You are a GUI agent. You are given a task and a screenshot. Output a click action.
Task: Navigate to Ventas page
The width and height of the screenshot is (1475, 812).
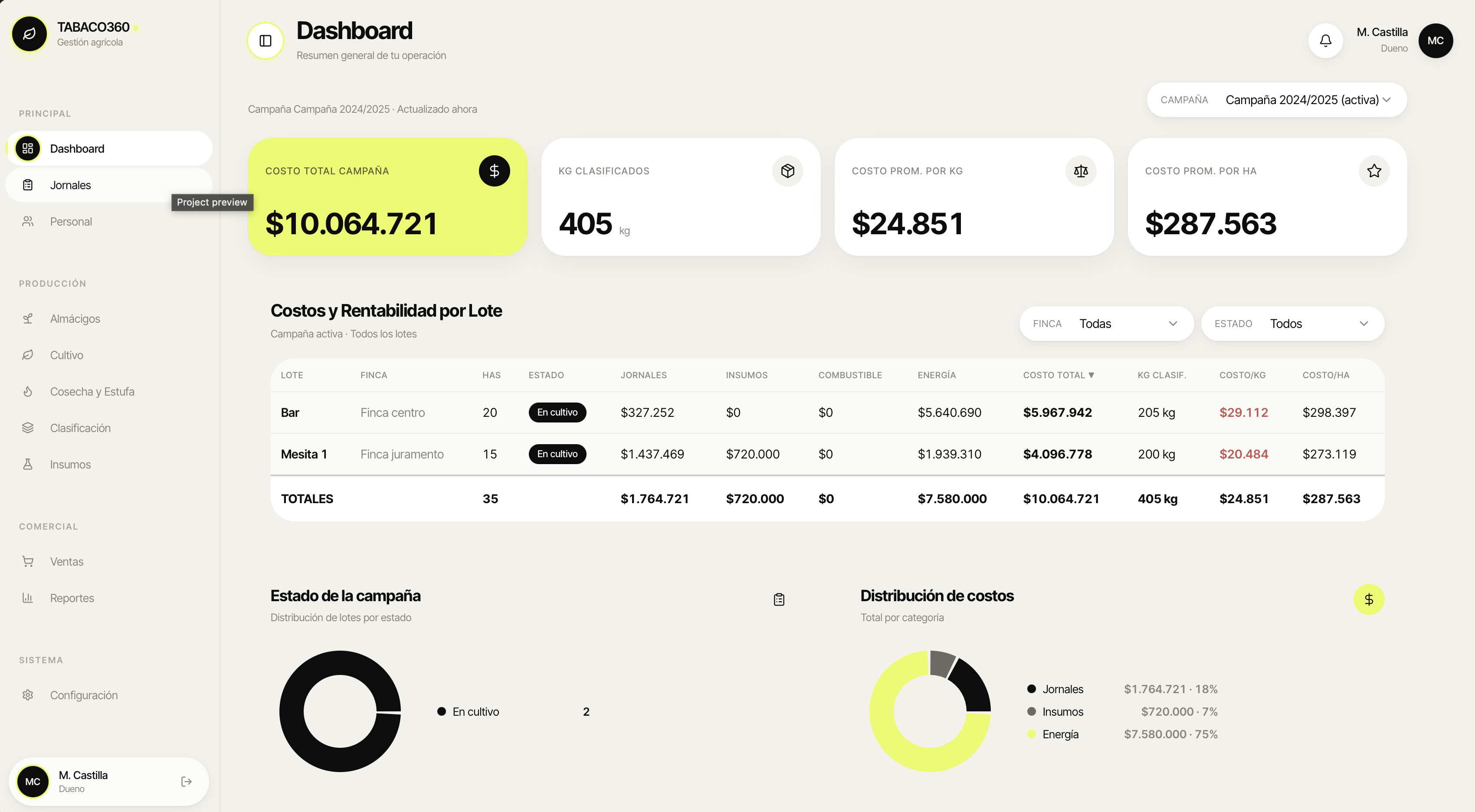click(x=109, y=562)
